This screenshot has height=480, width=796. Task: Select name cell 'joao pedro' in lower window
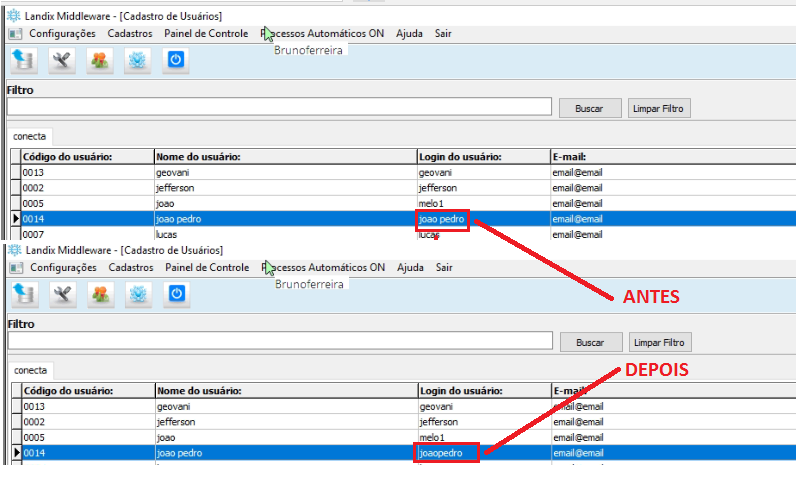coord(286,453)
